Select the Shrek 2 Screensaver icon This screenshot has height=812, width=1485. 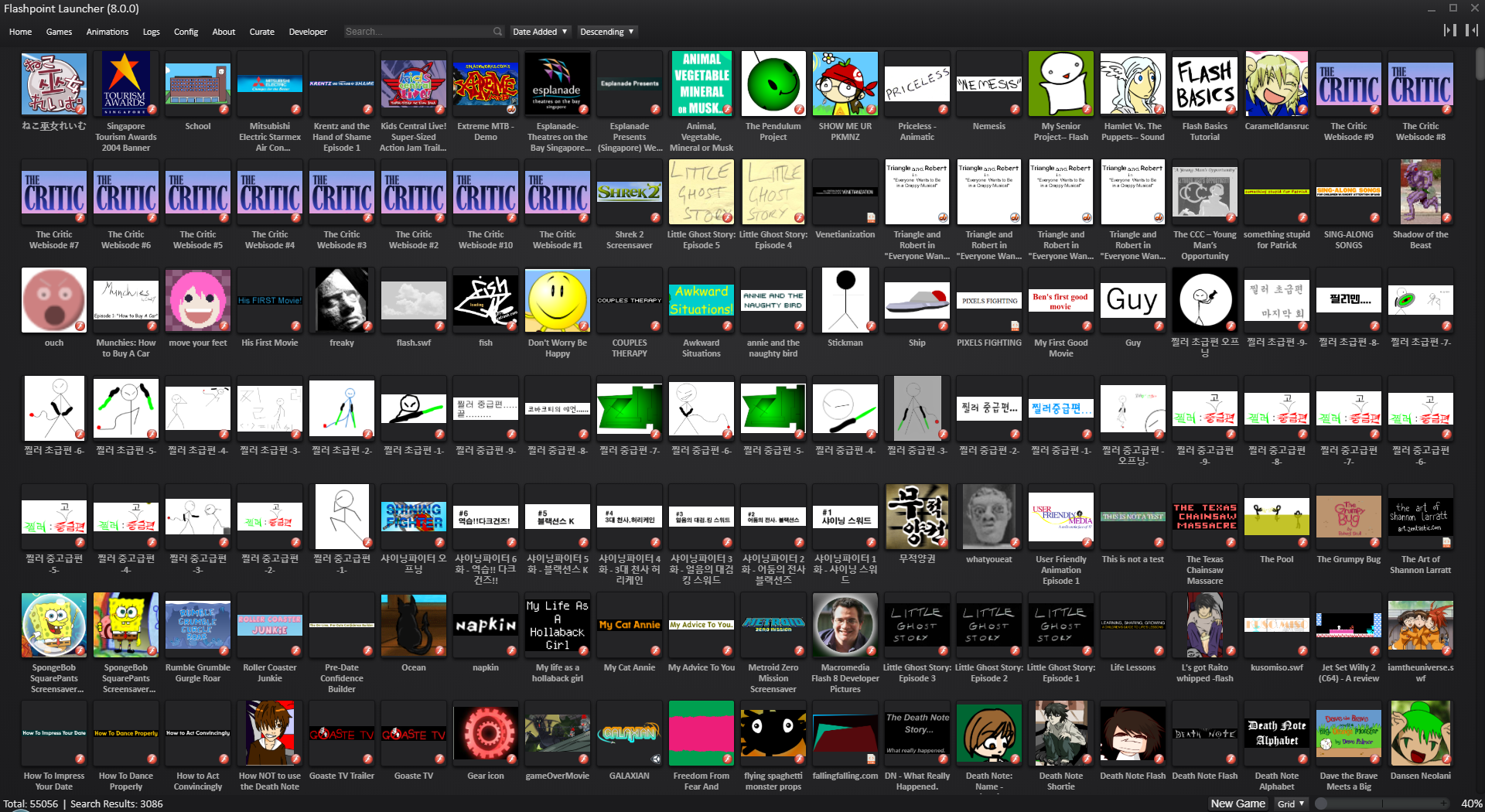pyautogui.click(x=629, y=192)
